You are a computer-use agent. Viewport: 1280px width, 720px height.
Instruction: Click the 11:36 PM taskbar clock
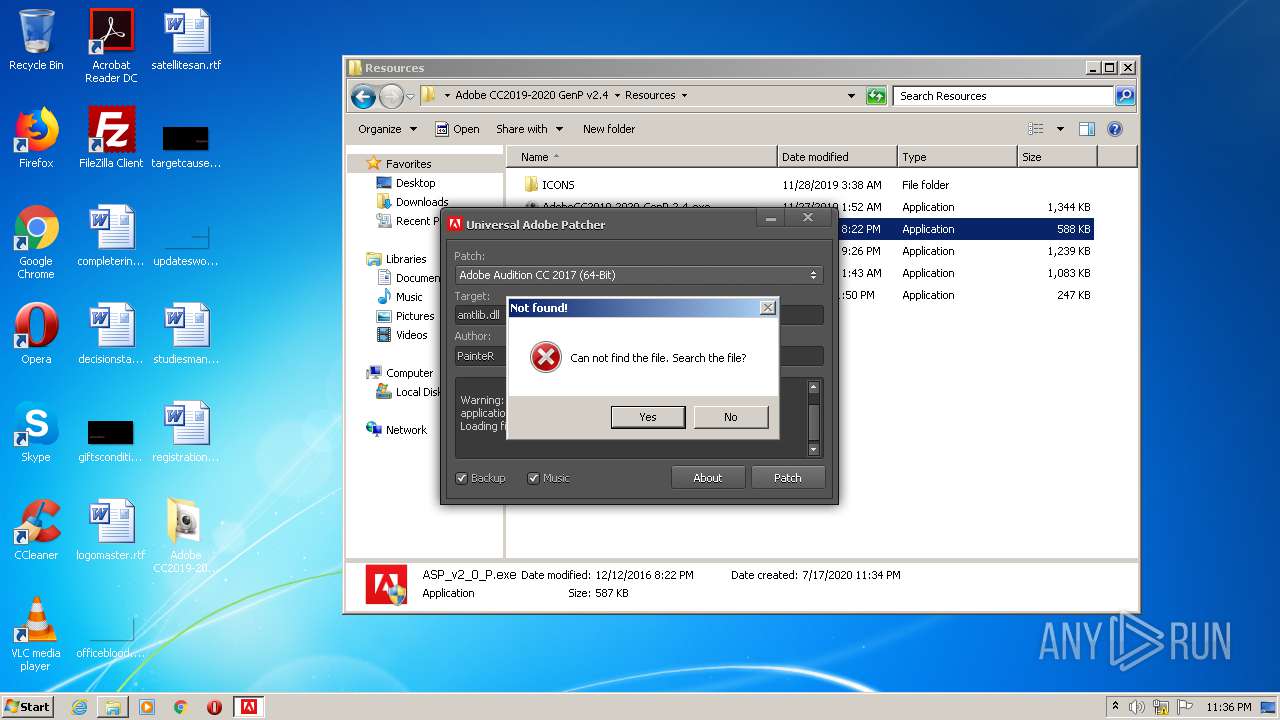(1229, 707)
